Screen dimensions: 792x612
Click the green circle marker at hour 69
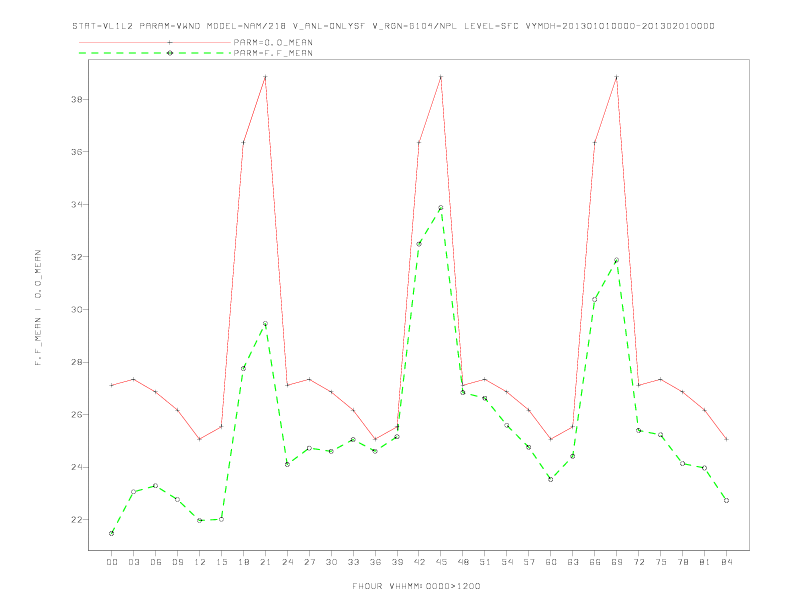(616, 260)
